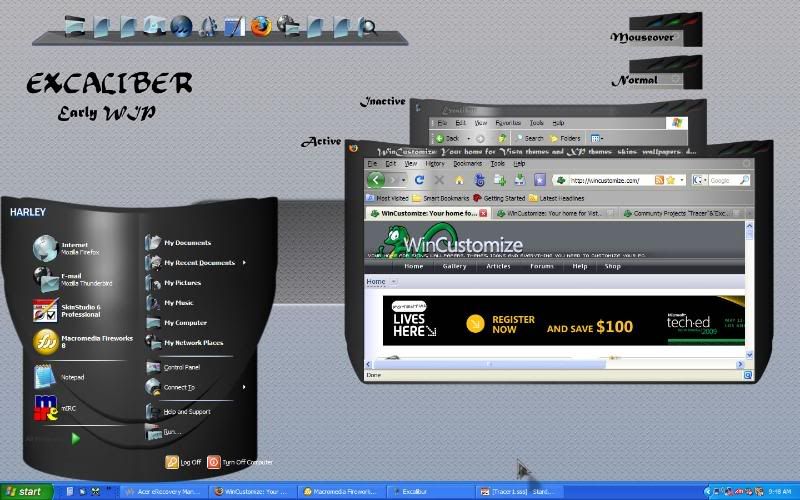Close the active WinCustomize tab
This screenshot has width=800, height=500.
483,213
